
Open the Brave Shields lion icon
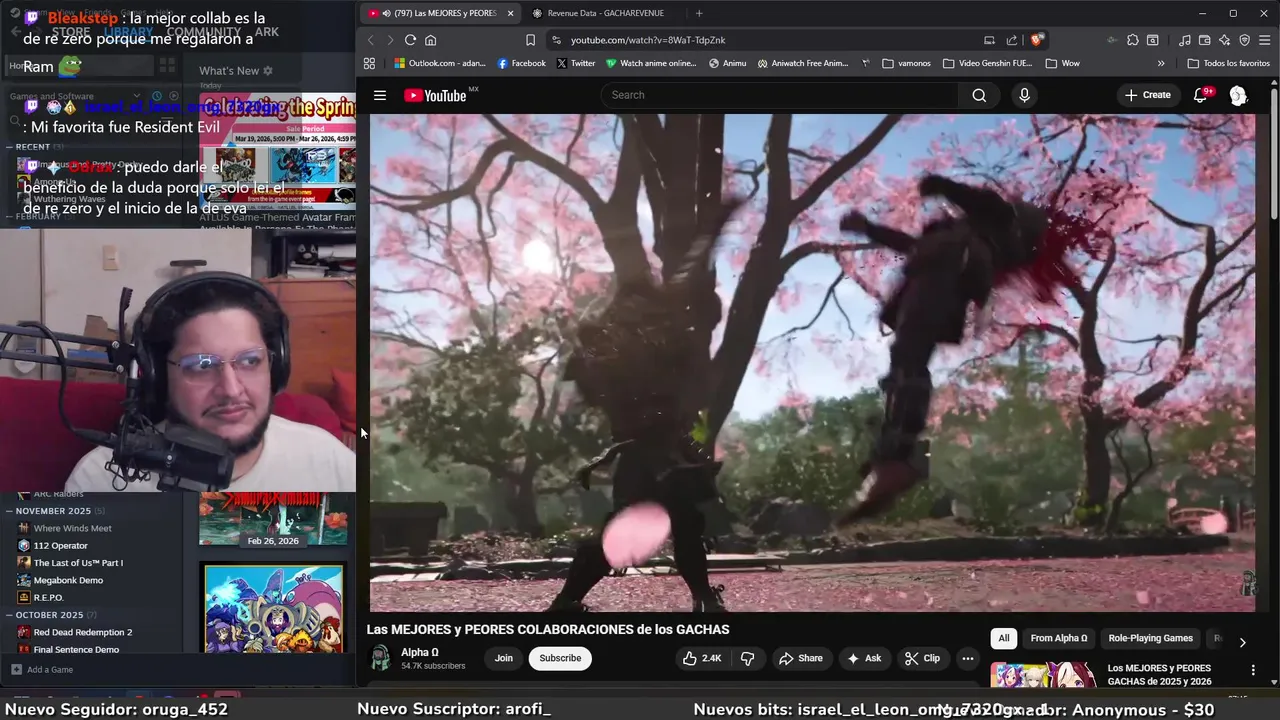click(x=1036, y=40)
